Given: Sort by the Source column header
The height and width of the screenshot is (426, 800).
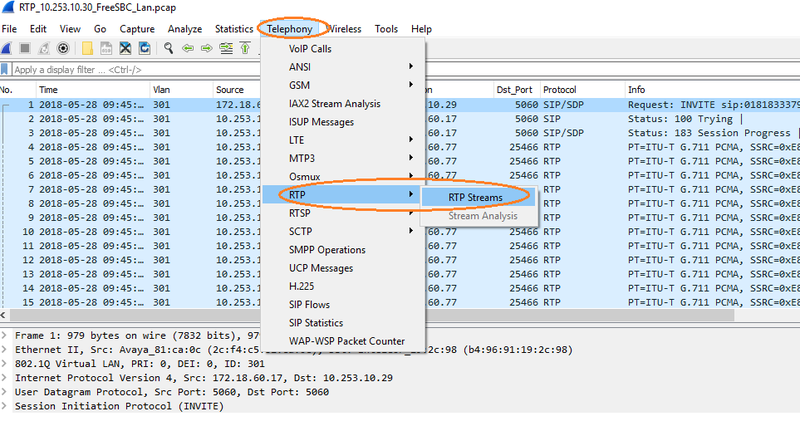Looking at the screenshot, I should click(x=237, y=90).
